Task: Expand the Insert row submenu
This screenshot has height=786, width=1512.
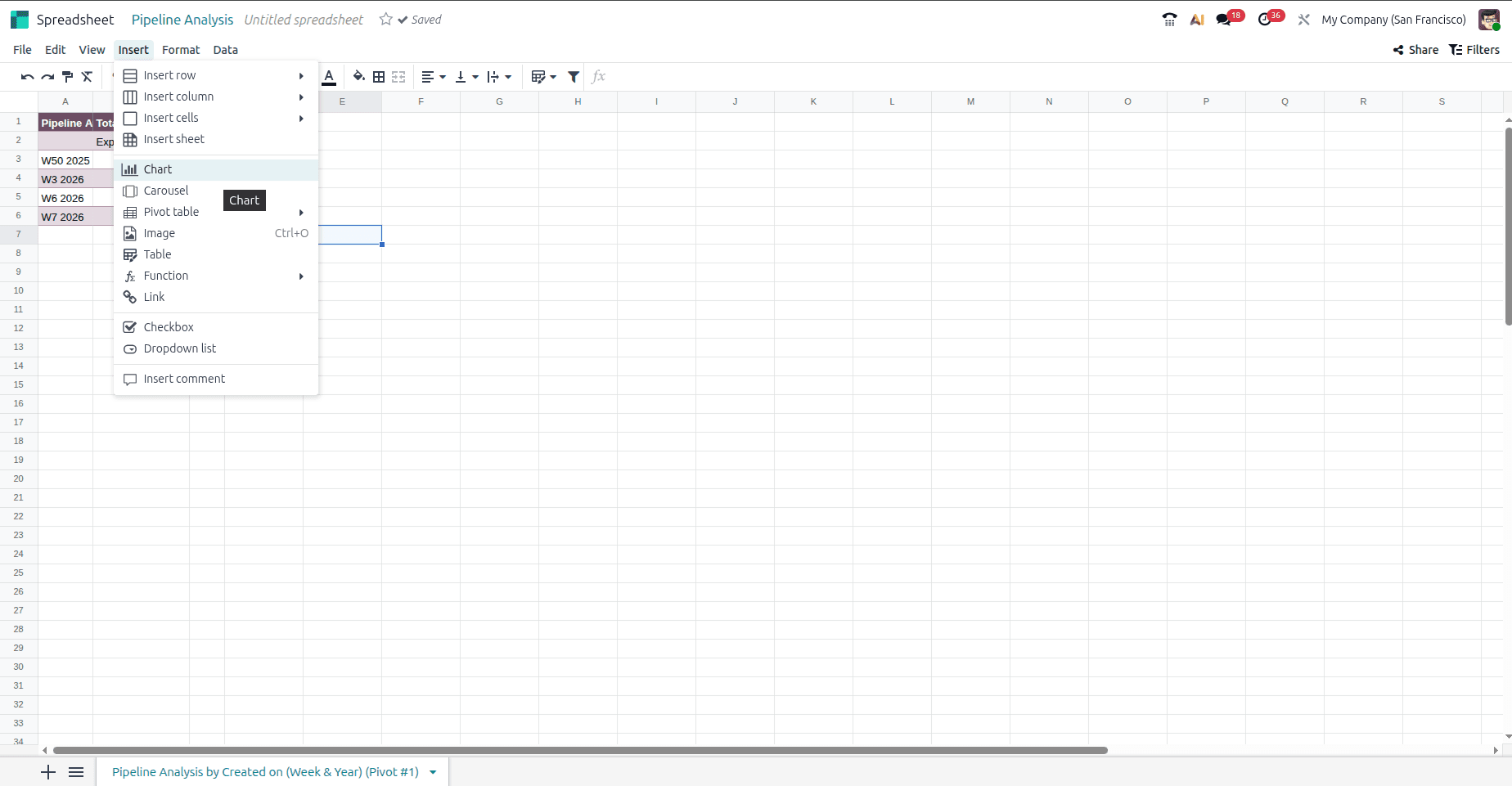Action: click(216, 75)
